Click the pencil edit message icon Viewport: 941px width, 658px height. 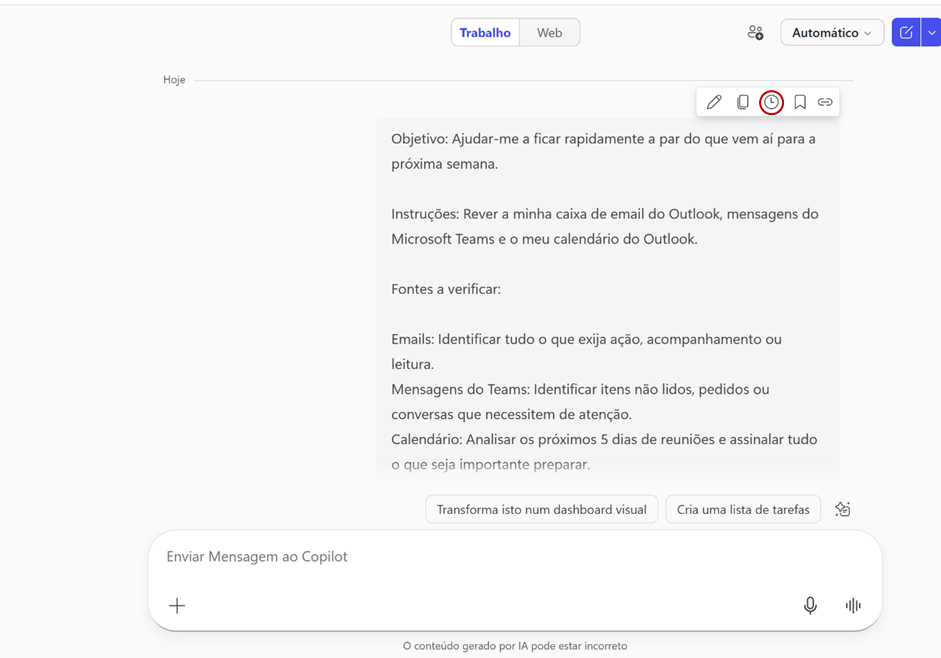coord(714,102)
